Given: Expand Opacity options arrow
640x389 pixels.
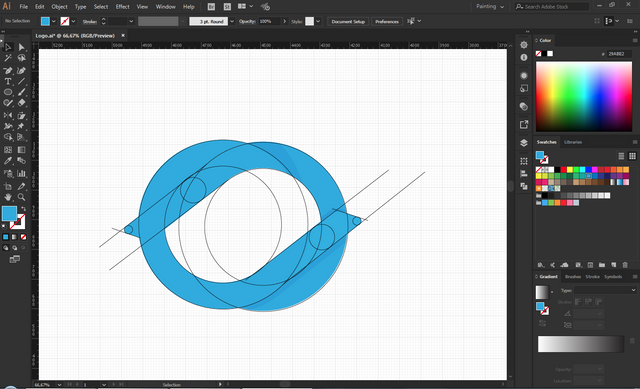Looking at the screenshot, I should pos(284,21).
